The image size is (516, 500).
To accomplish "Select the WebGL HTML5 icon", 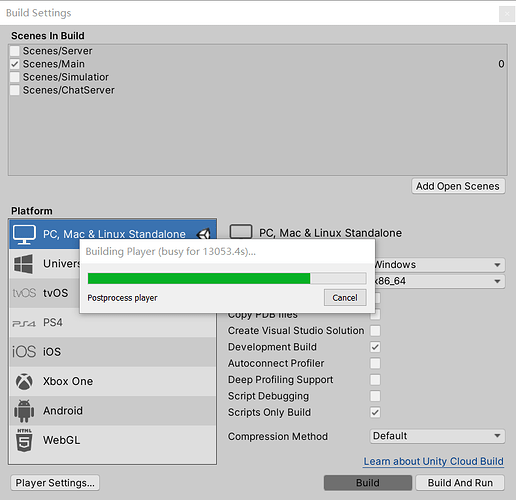I will click(24, 440).
